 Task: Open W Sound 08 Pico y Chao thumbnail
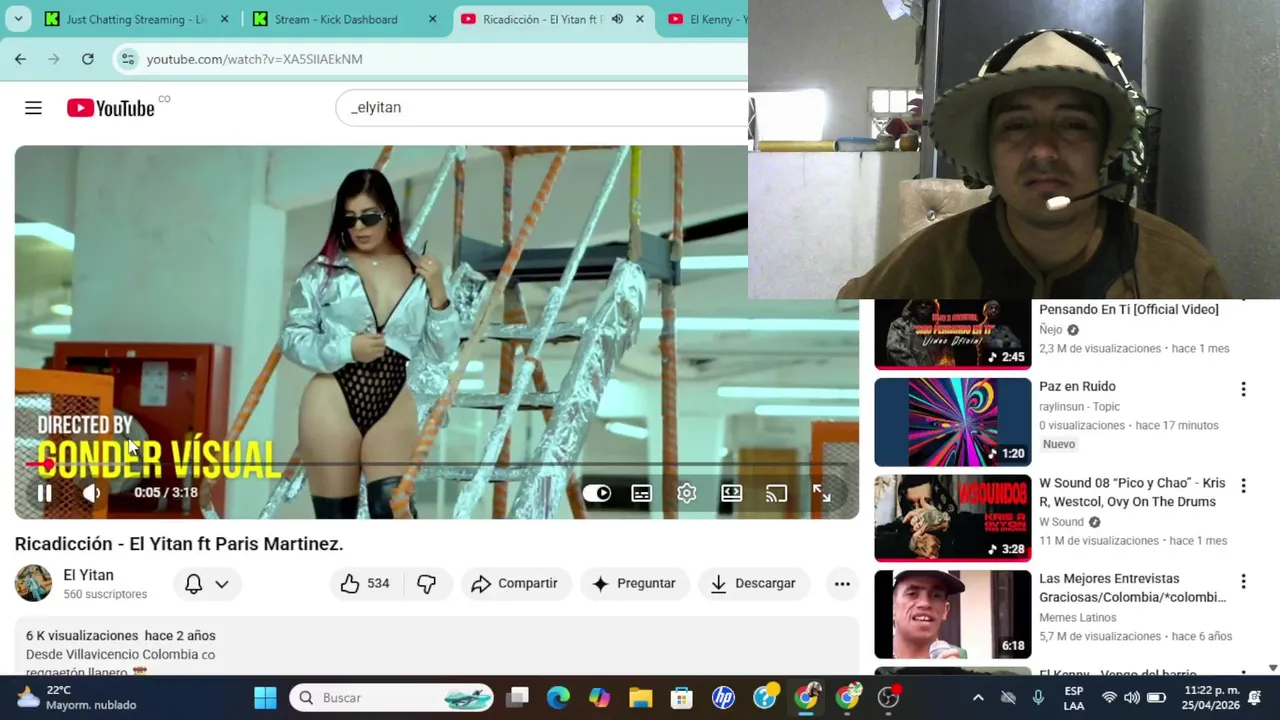(953, 518)
